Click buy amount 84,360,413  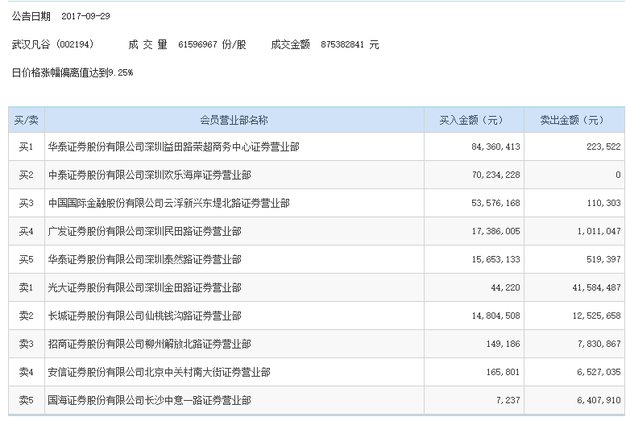coord(496,147)
